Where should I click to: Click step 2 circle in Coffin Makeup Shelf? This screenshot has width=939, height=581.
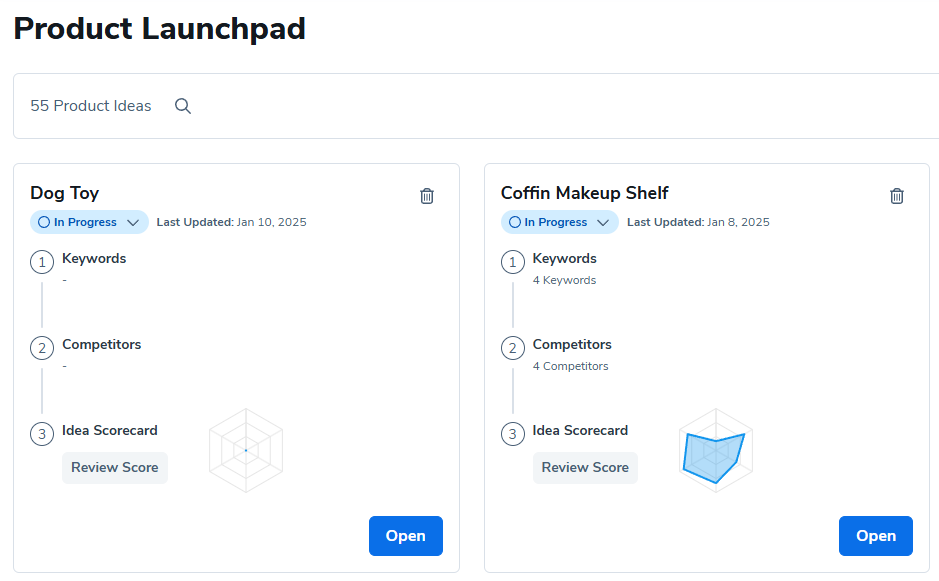[x=512, y=349]
